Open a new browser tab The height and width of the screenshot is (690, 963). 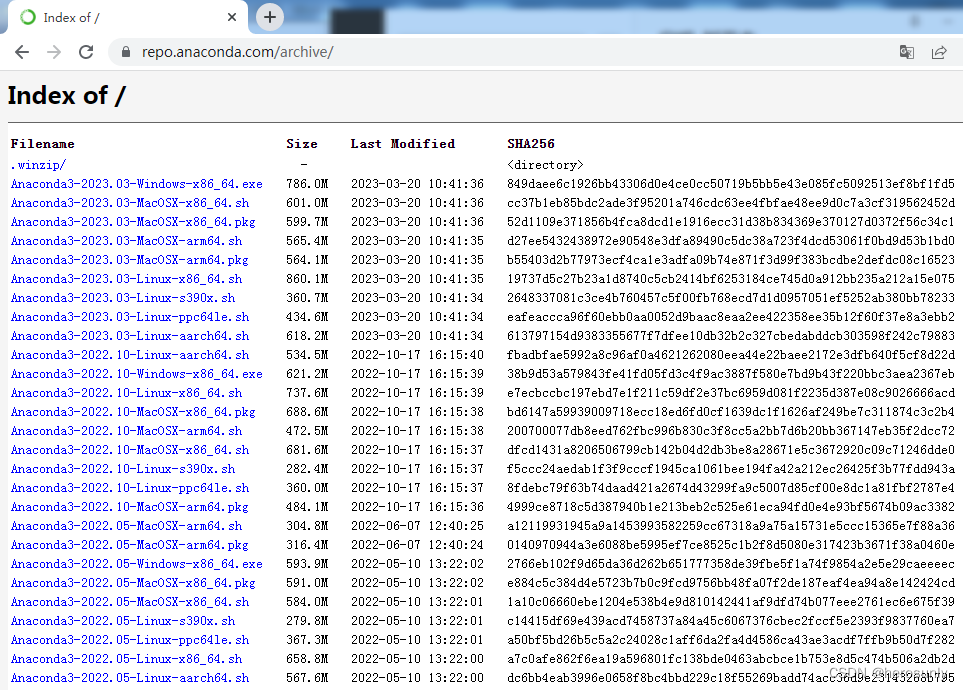(270, 17)
